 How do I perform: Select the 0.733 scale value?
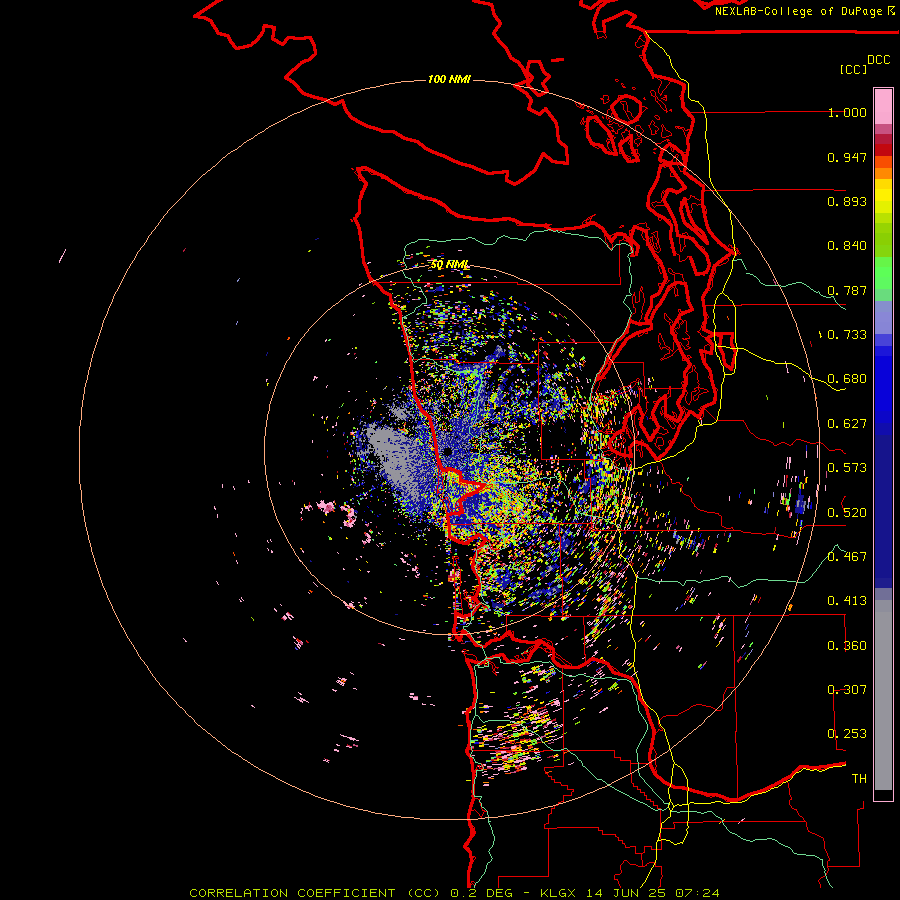[847, 335]
